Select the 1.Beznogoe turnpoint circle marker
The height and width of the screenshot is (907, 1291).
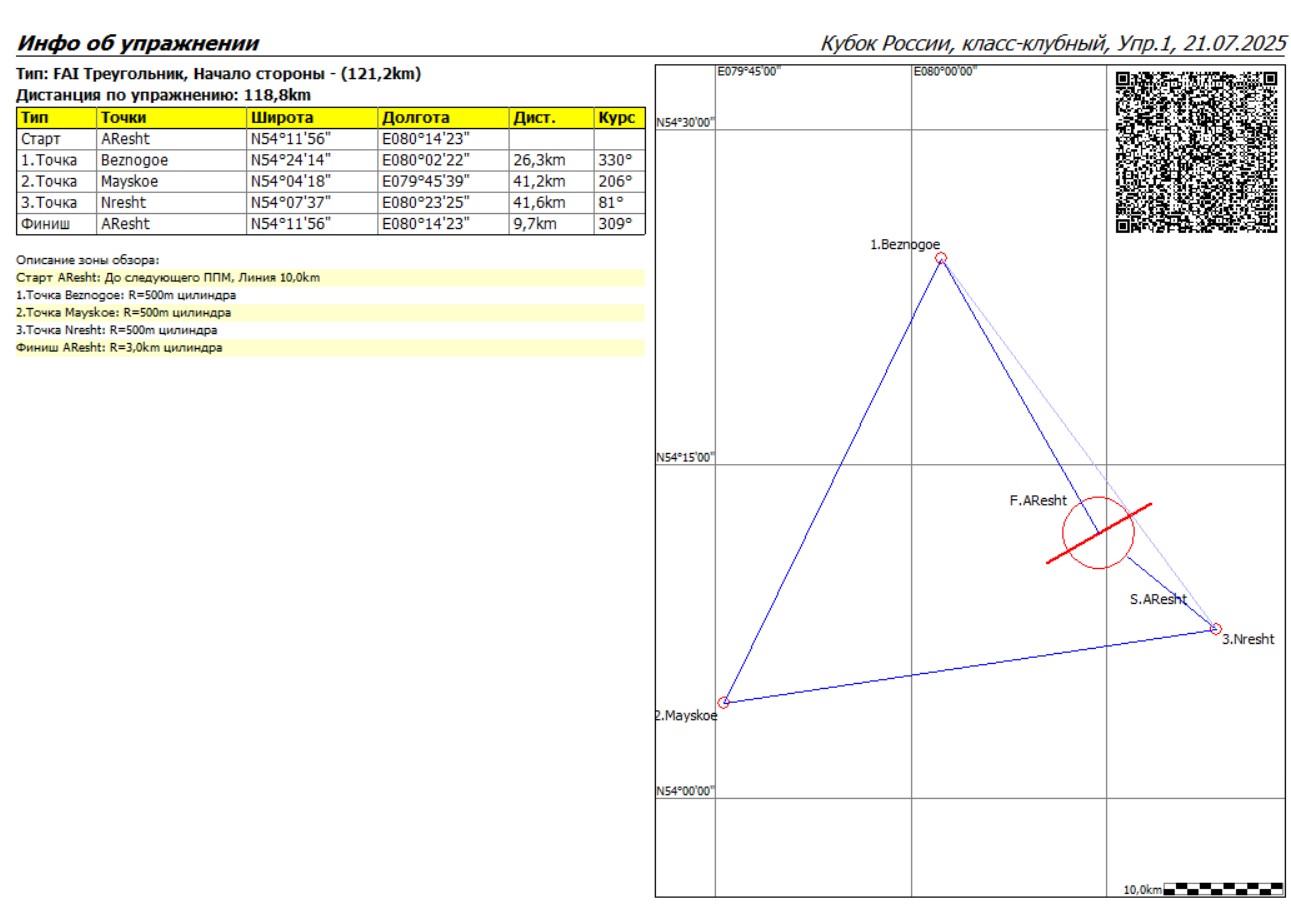click(x=940, y=258)
